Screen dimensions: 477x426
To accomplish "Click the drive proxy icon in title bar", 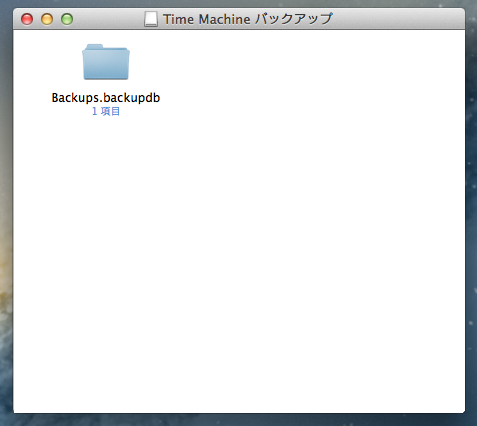I will coord(151,19).
